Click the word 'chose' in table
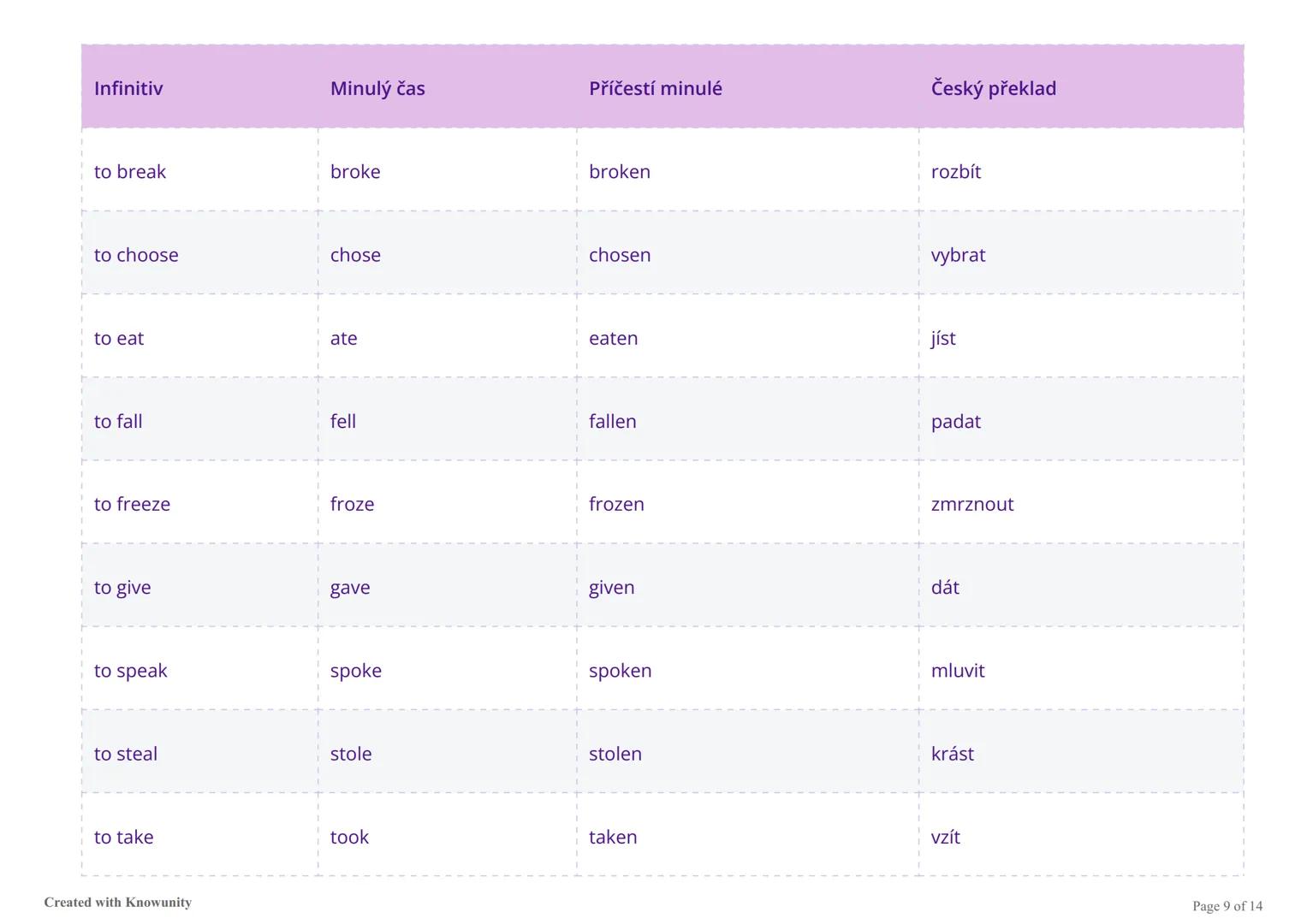 click(355, 255)
